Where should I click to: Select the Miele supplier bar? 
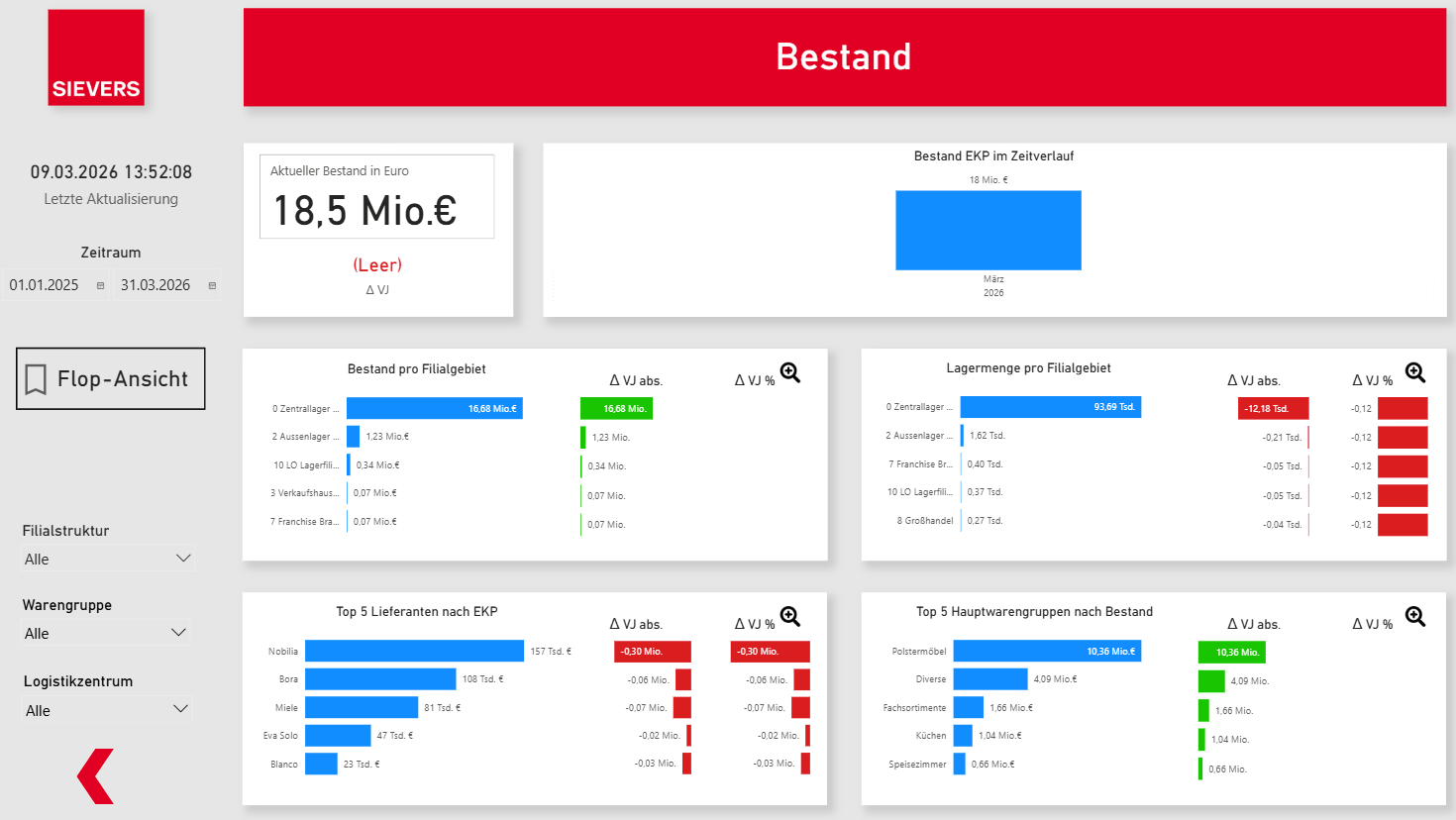(x=362, y=707)
